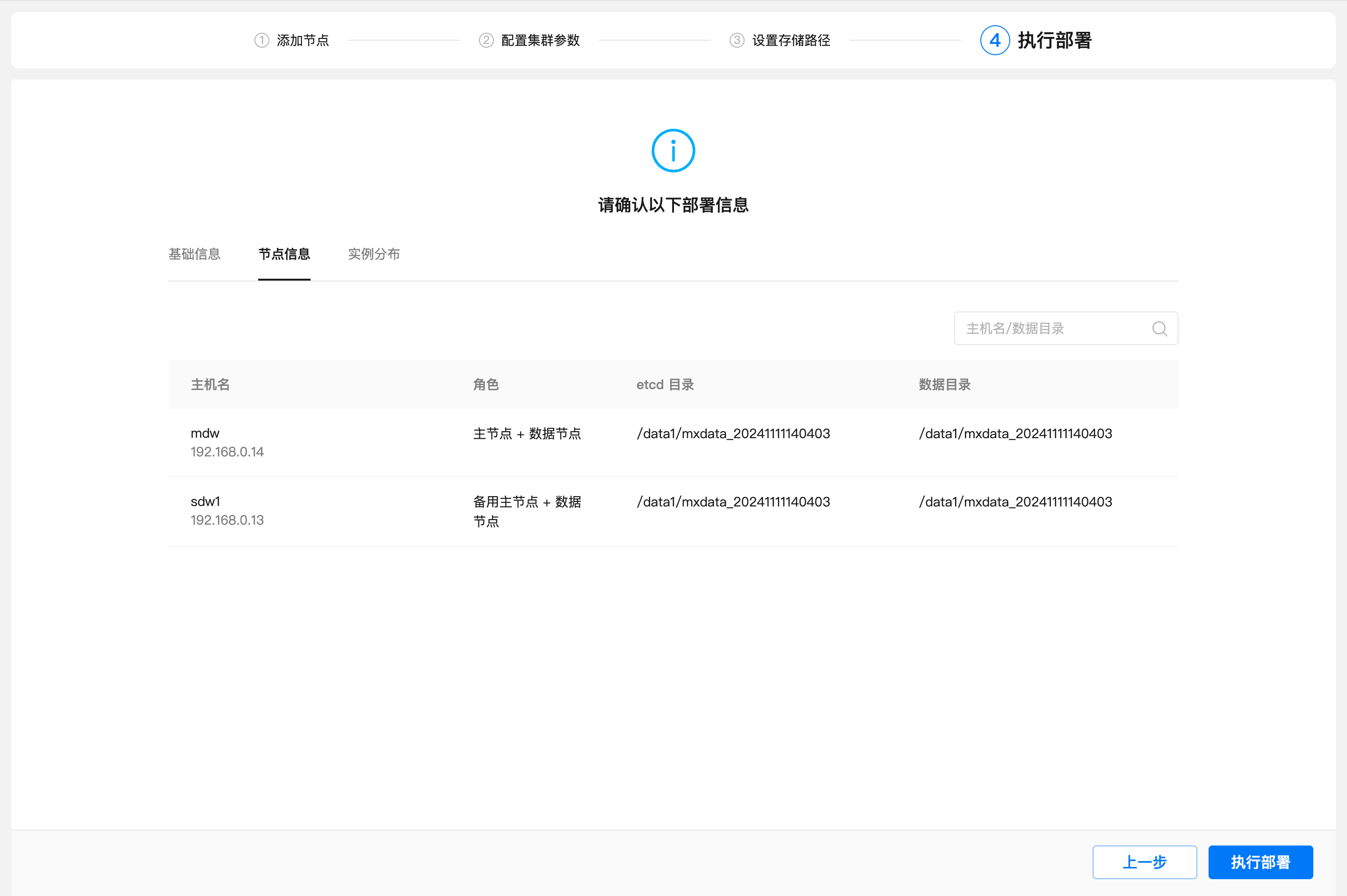Image resolution: width=1347 pixels, height=896 pixels.
Task: Open the 实例分布 tab
Action: 374,254
